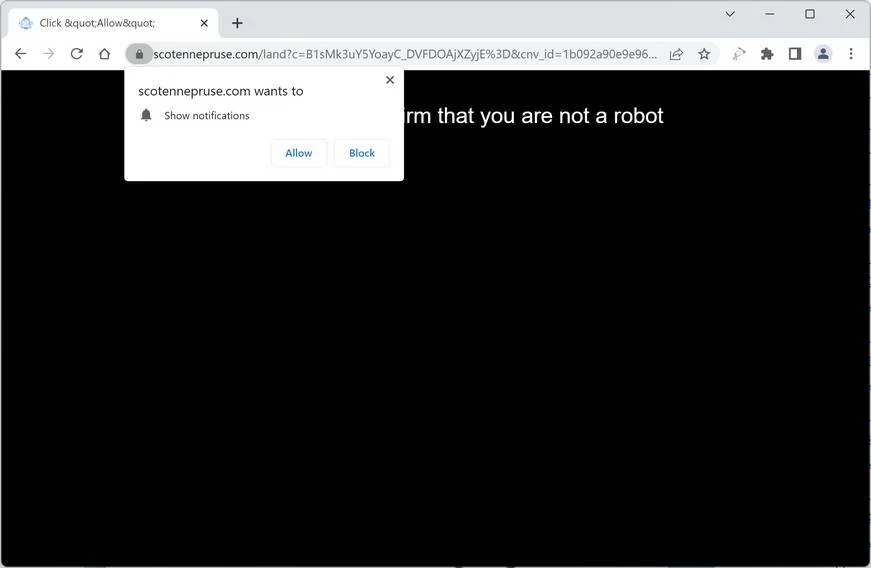This screenshot has height=568, width=871.
Task: Open Chrome's three-dot menu
Action: 851,54
